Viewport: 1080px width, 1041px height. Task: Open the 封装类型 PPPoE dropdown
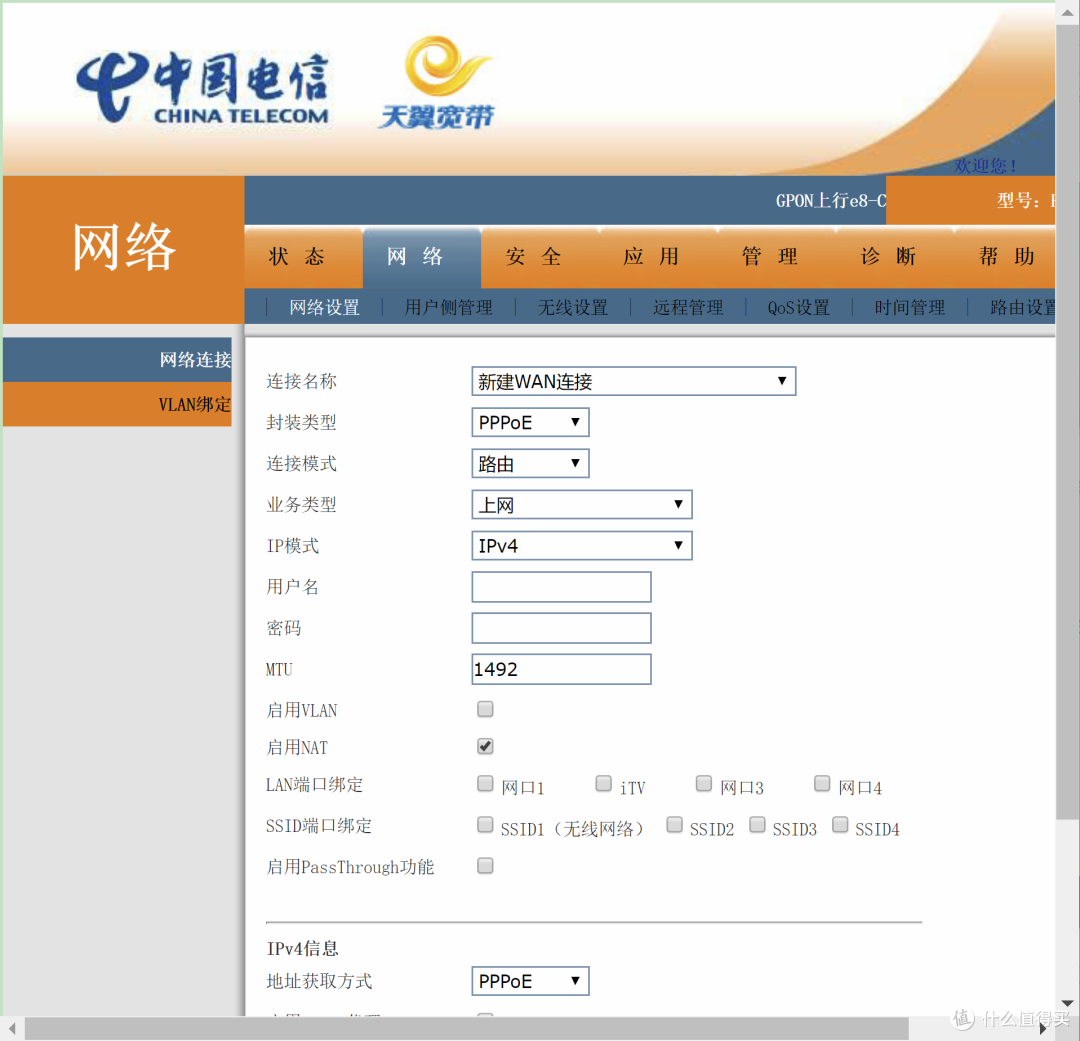(x=530, y=422)
